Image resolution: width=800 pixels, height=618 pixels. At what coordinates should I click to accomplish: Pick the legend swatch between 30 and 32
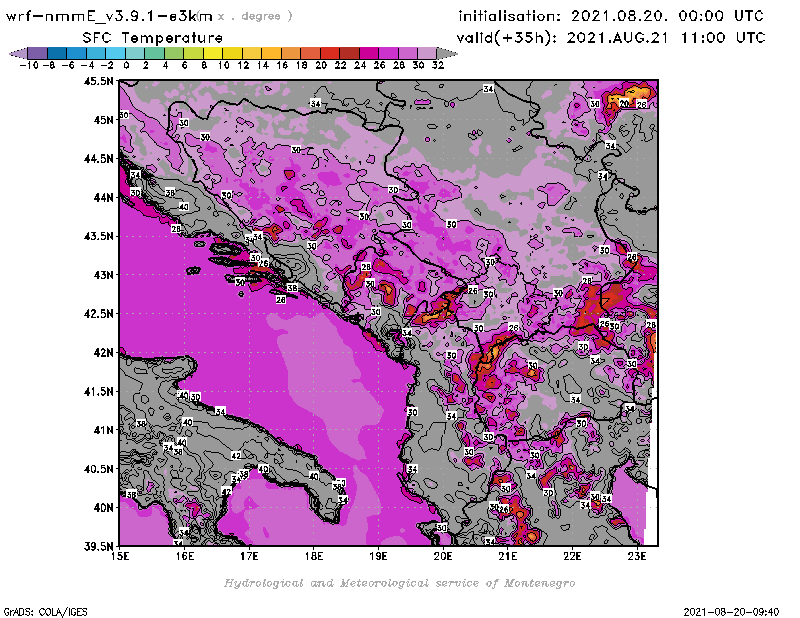[427, 53]
